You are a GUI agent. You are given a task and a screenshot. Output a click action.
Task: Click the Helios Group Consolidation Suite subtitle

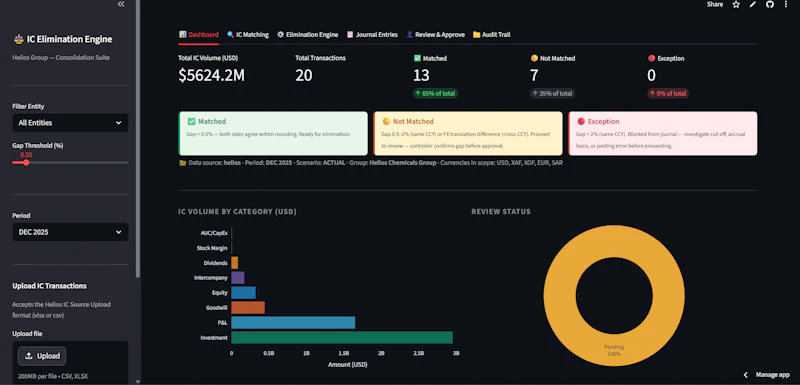(61, 58)
